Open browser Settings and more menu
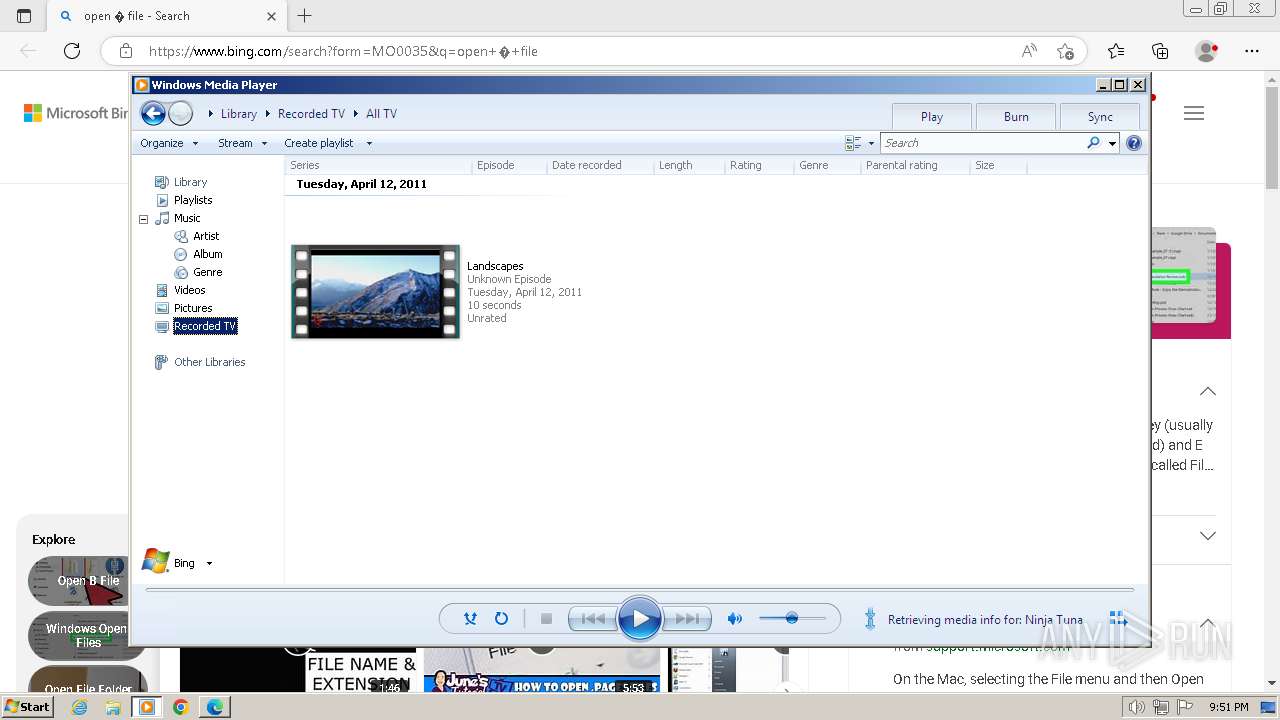1280x720 pixels. pyautogui.click(x=1252, y=51)
